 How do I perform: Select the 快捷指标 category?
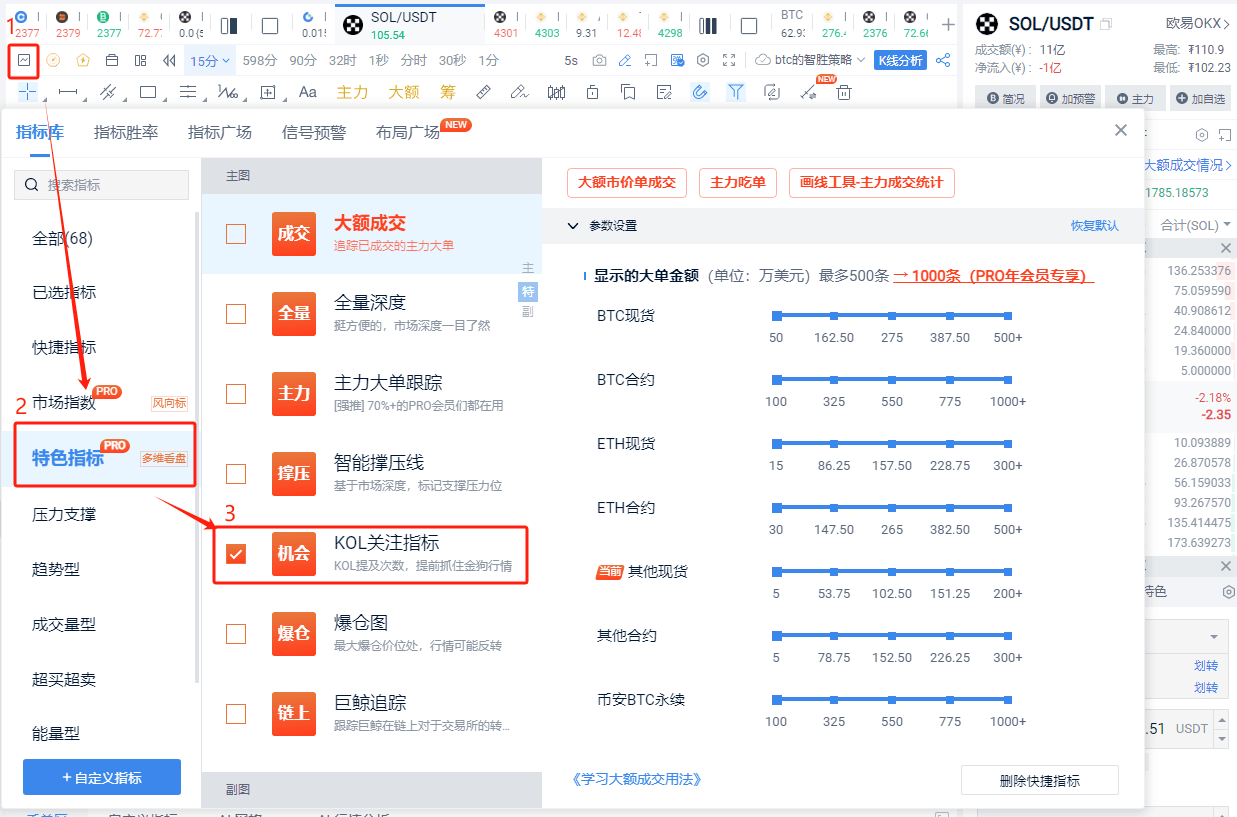coord(64,348)
